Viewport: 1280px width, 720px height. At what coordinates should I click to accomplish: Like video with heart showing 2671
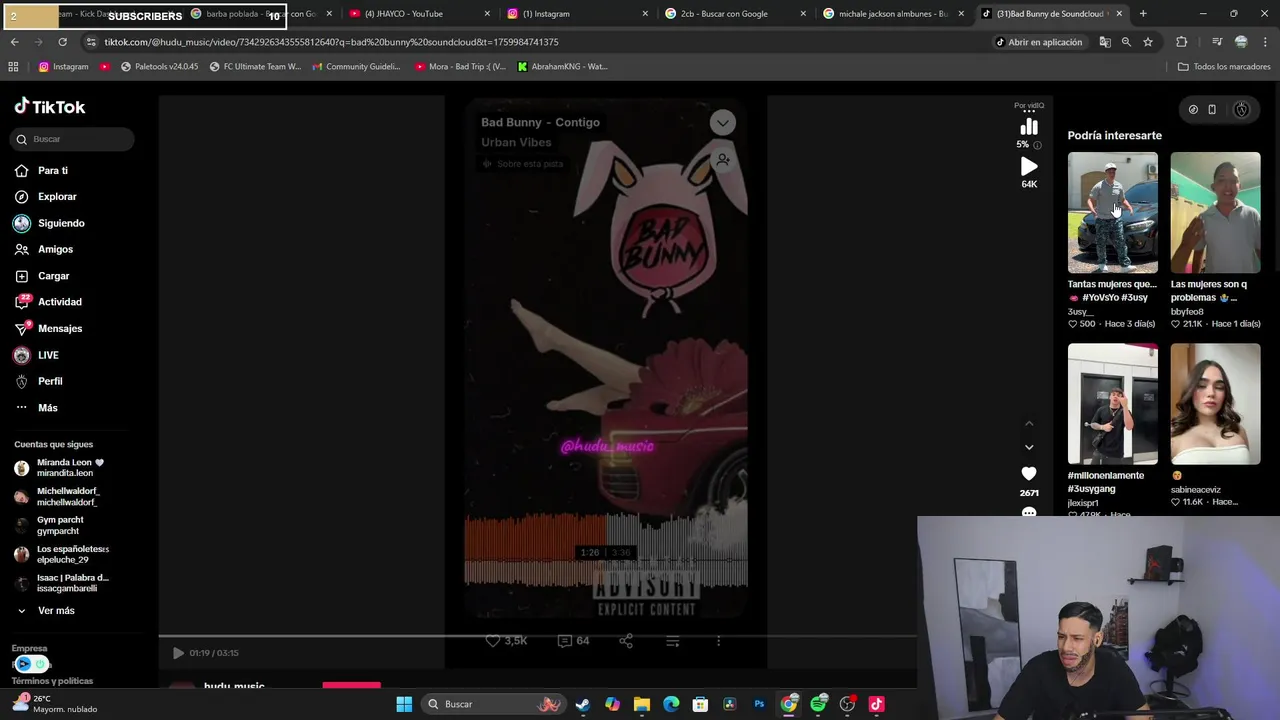(1029, 473)
